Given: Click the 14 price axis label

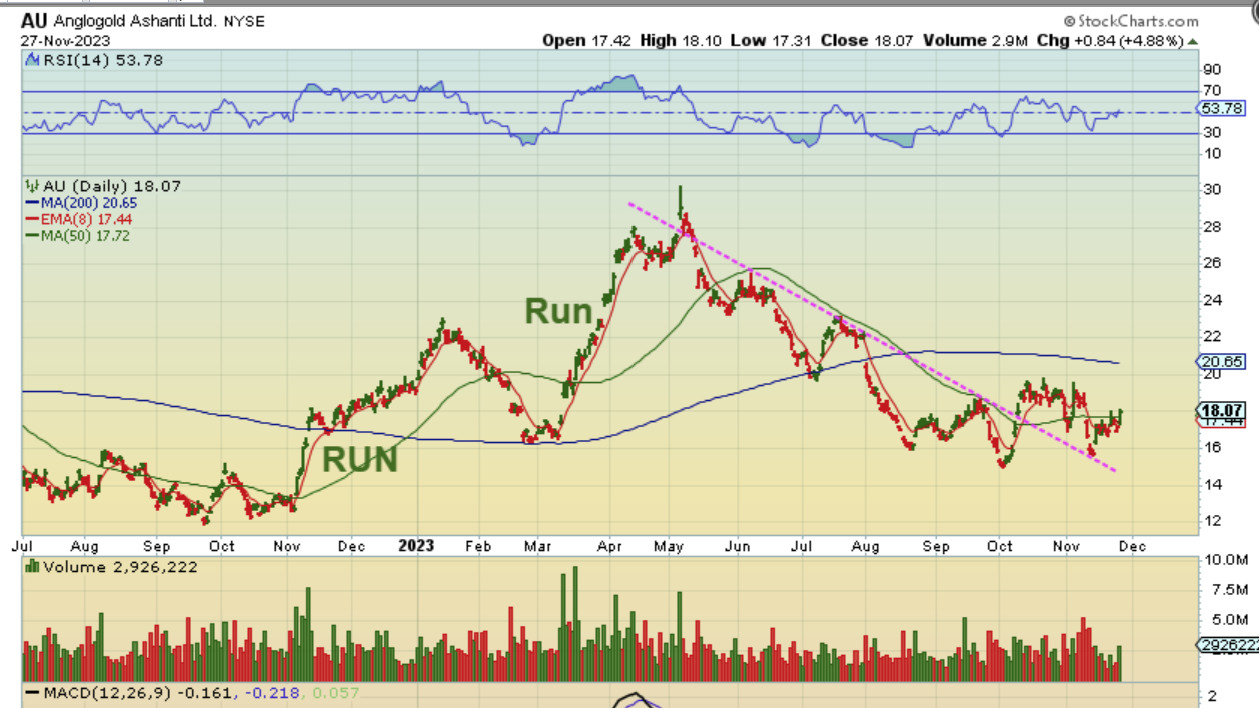Looking at the screenshot, I should pyautogui.click(x=1211, y=485).
